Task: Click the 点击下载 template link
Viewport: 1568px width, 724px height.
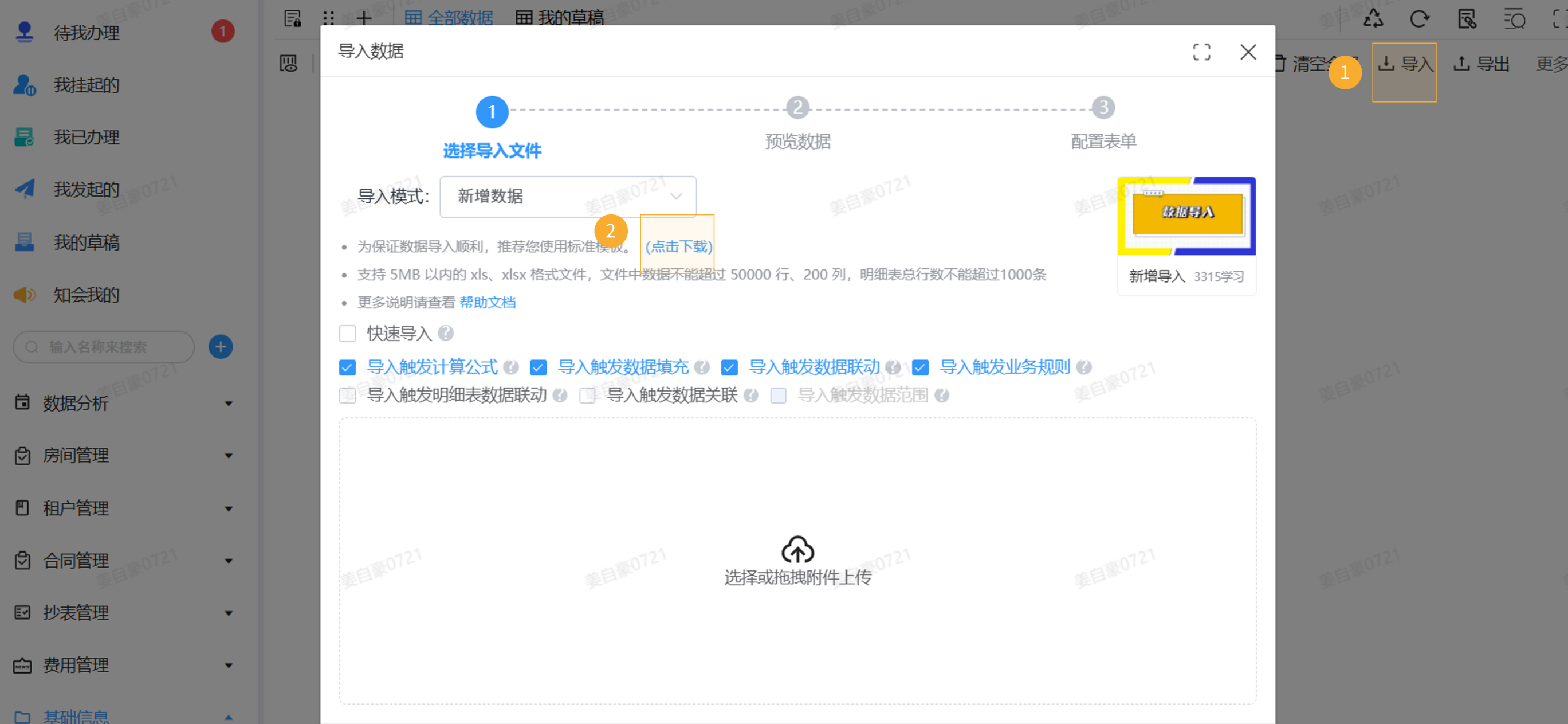Action: point(679,246)
